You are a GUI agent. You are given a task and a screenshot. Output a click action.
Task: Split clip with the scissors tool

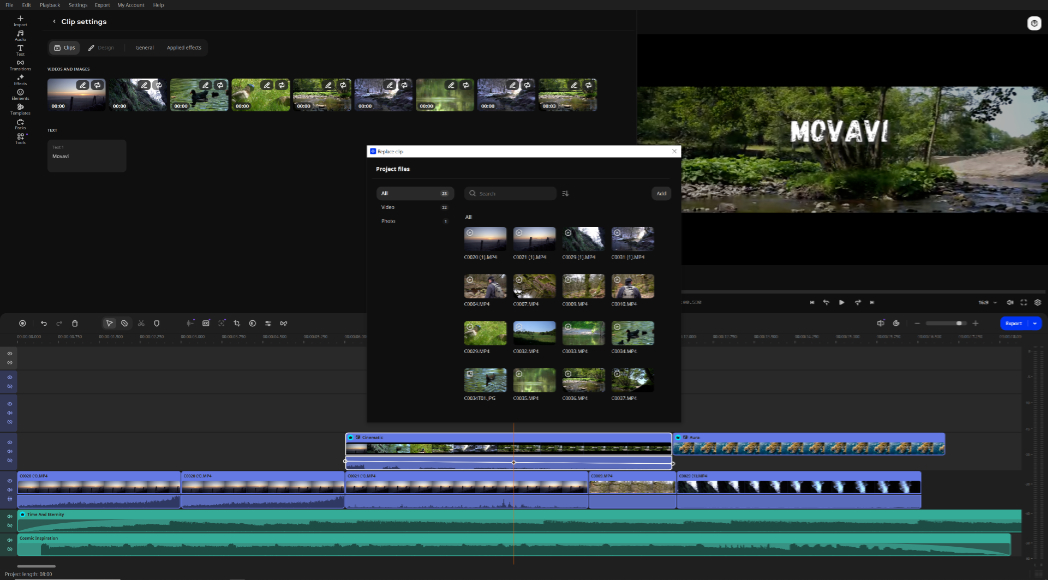[x=141, y=323]
